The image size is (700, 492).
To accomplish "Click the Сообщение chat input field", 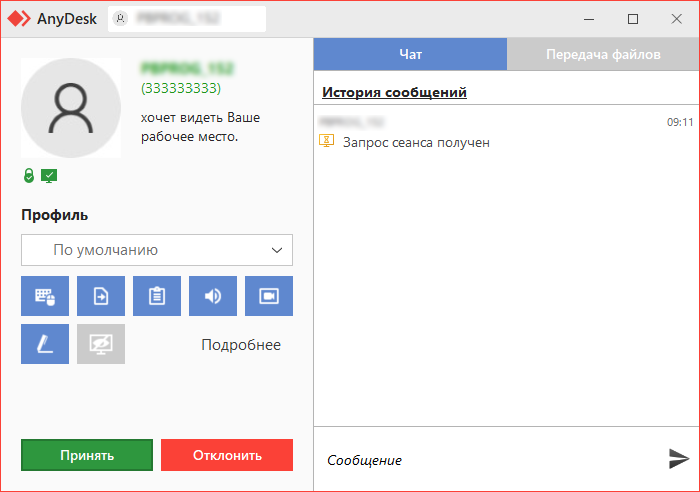I will point(490,460).
